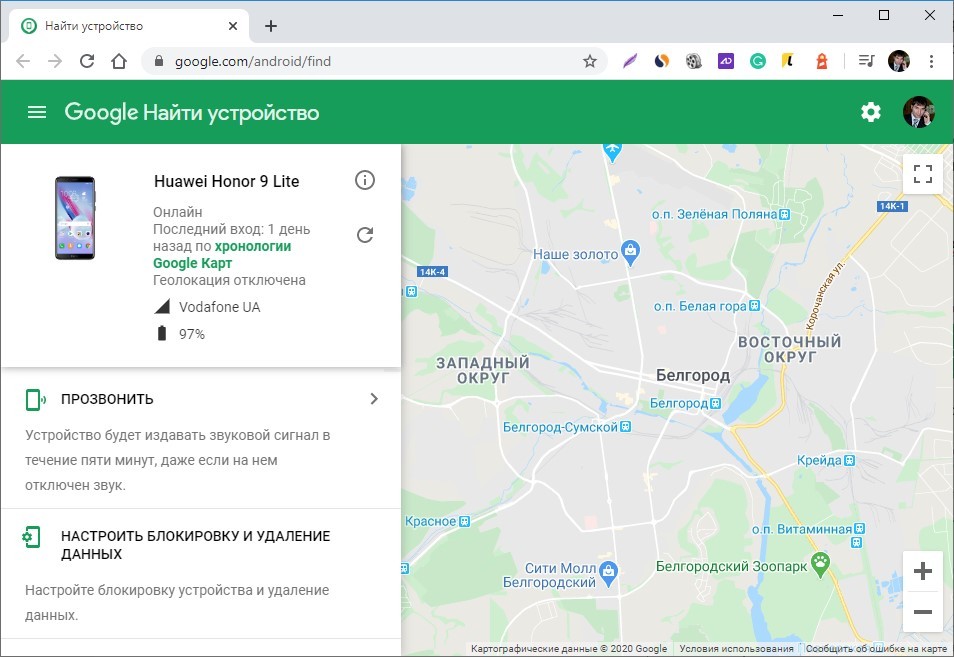Zoom in on the map
The width and height of the screenshot is (954, 657).
coord(923,571)
